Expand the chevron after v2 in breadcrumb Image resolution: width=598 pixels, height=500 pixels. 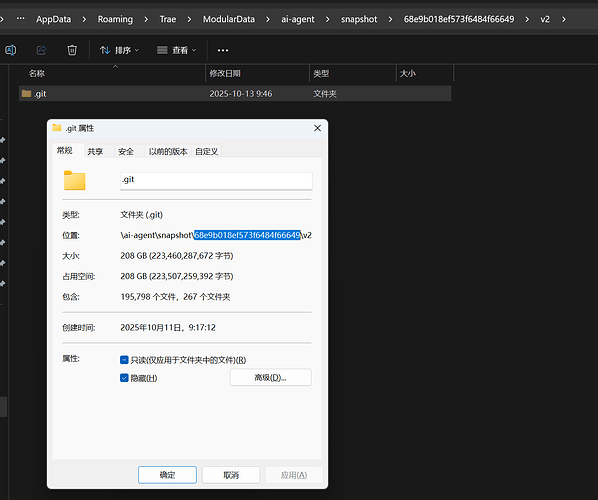[564, 19]
